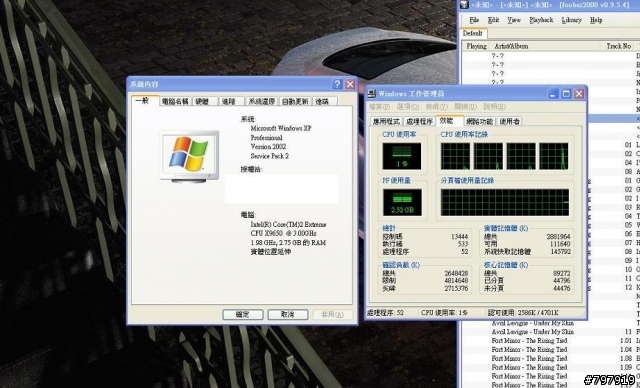Click the 取消 button in 系統內容

288,314
